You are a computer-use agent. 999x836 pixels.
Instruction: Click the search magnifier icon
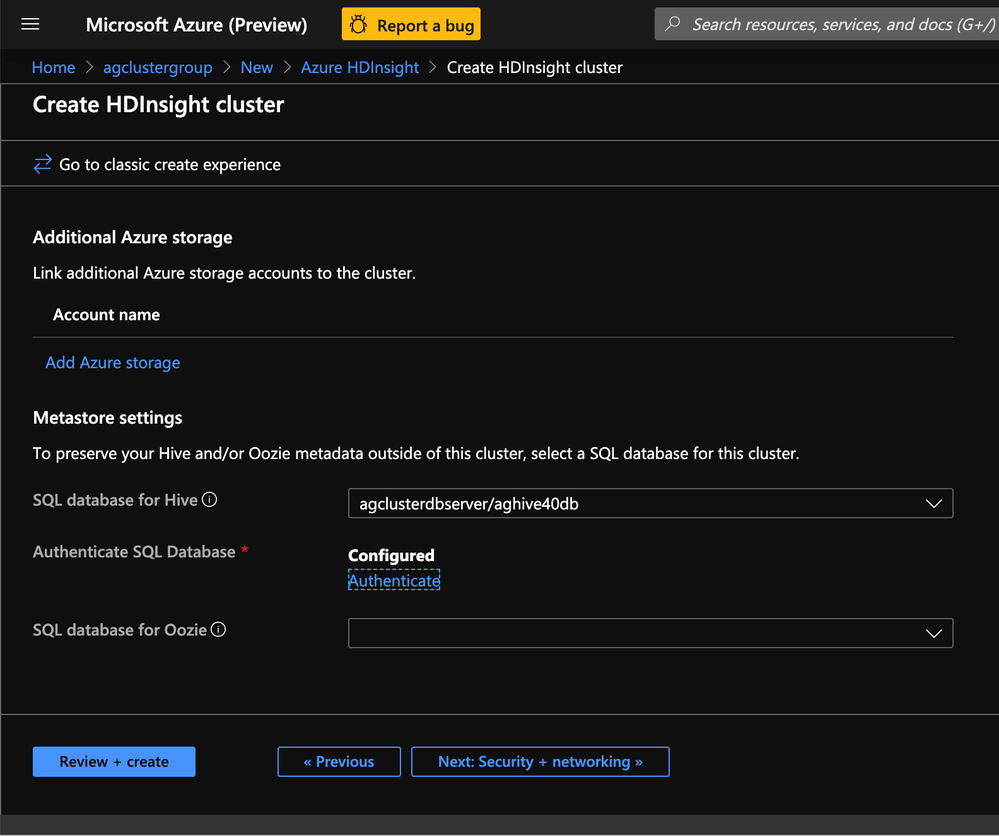click(x=673, y=24)
